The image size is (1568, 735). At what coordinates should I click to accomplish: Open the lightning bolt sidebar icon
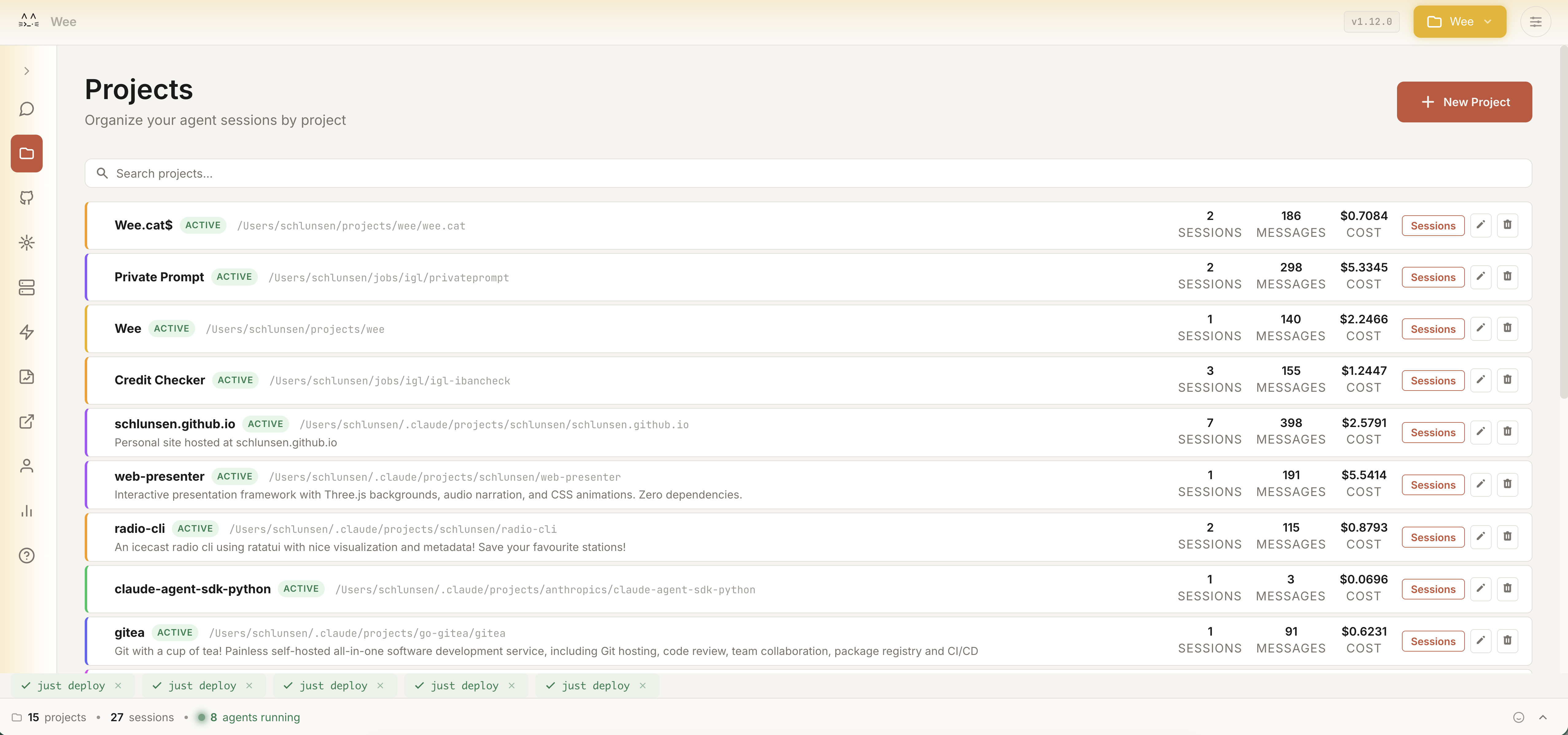[x=26, y=332]
